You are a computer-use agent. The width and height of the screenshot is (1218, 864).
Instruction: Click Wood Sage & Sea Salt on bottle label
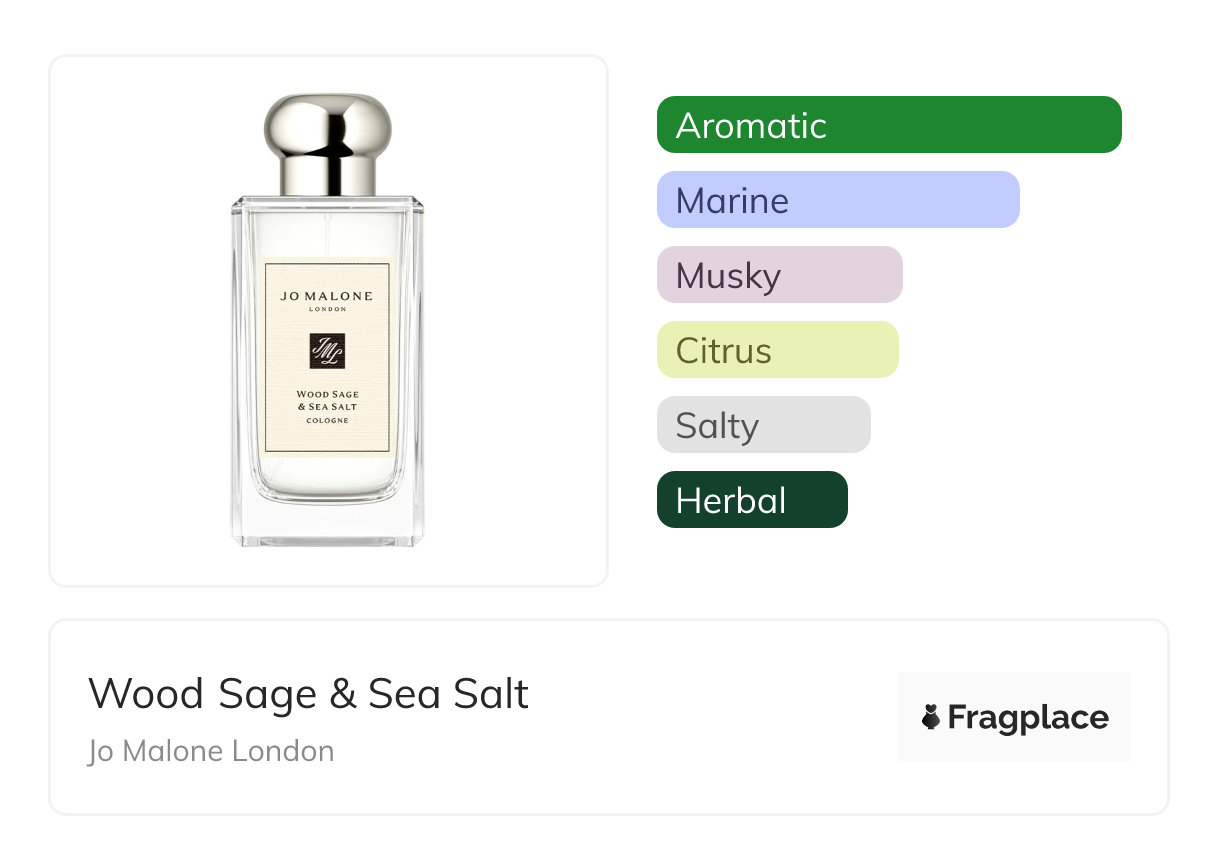coord(327,400)
